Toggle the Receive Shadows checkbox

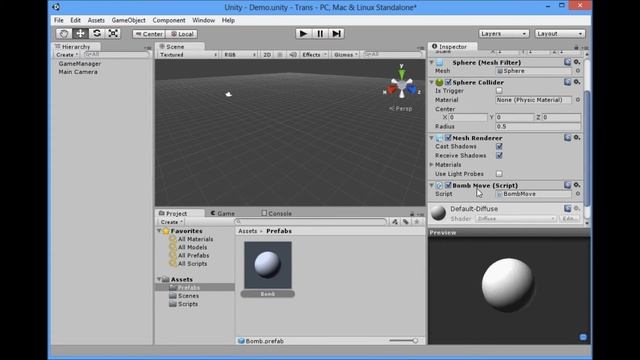tap(499, 156)
